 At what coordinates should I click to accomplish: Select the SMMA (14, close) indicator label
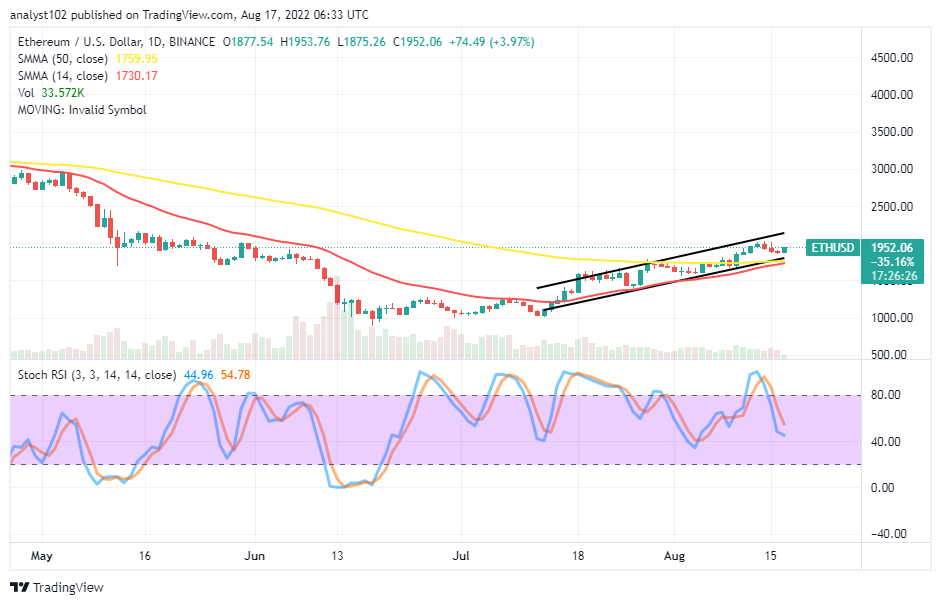point(63,76)
